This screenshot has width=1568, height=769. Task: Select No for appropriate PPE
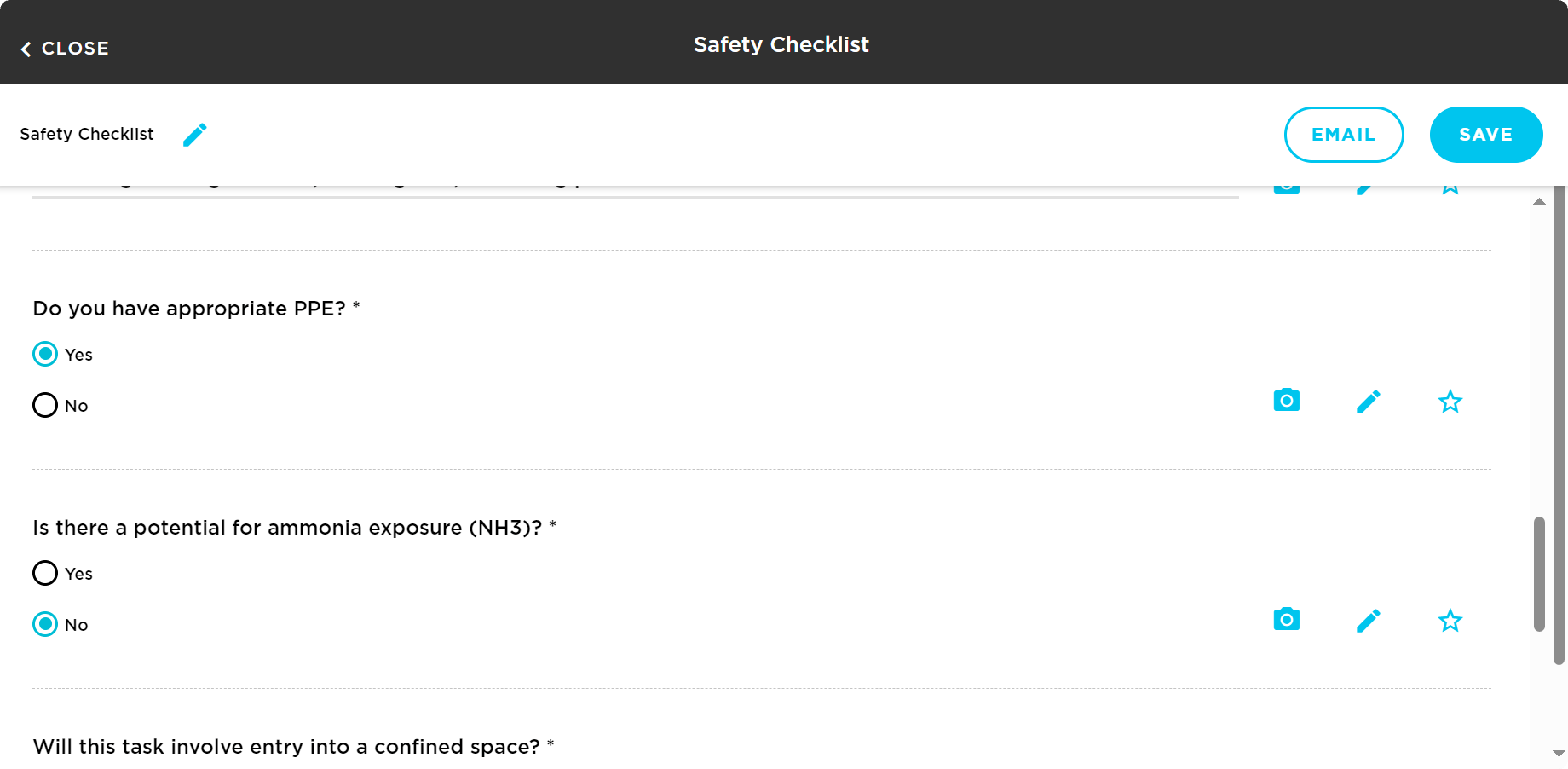[x=45, y=405]
